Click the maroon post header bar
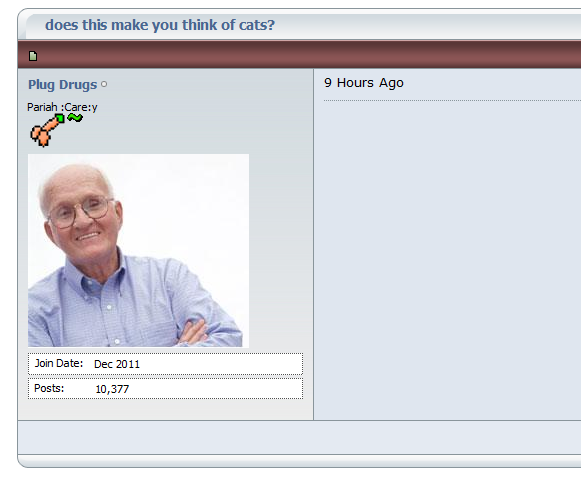The height and width of the screenshot is (480, 581). coord(299,55)
